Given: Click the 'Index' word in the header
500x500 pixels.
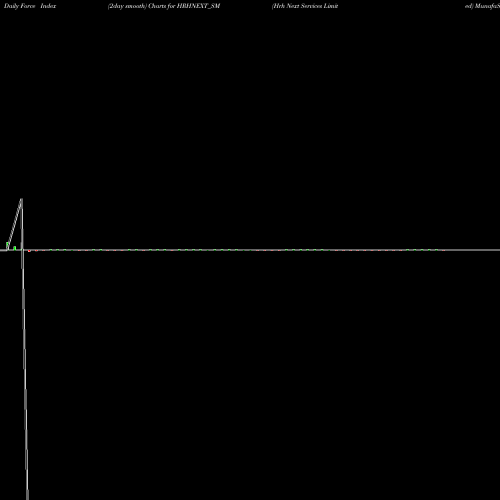Looking at the screenshot, I should 48,6.
